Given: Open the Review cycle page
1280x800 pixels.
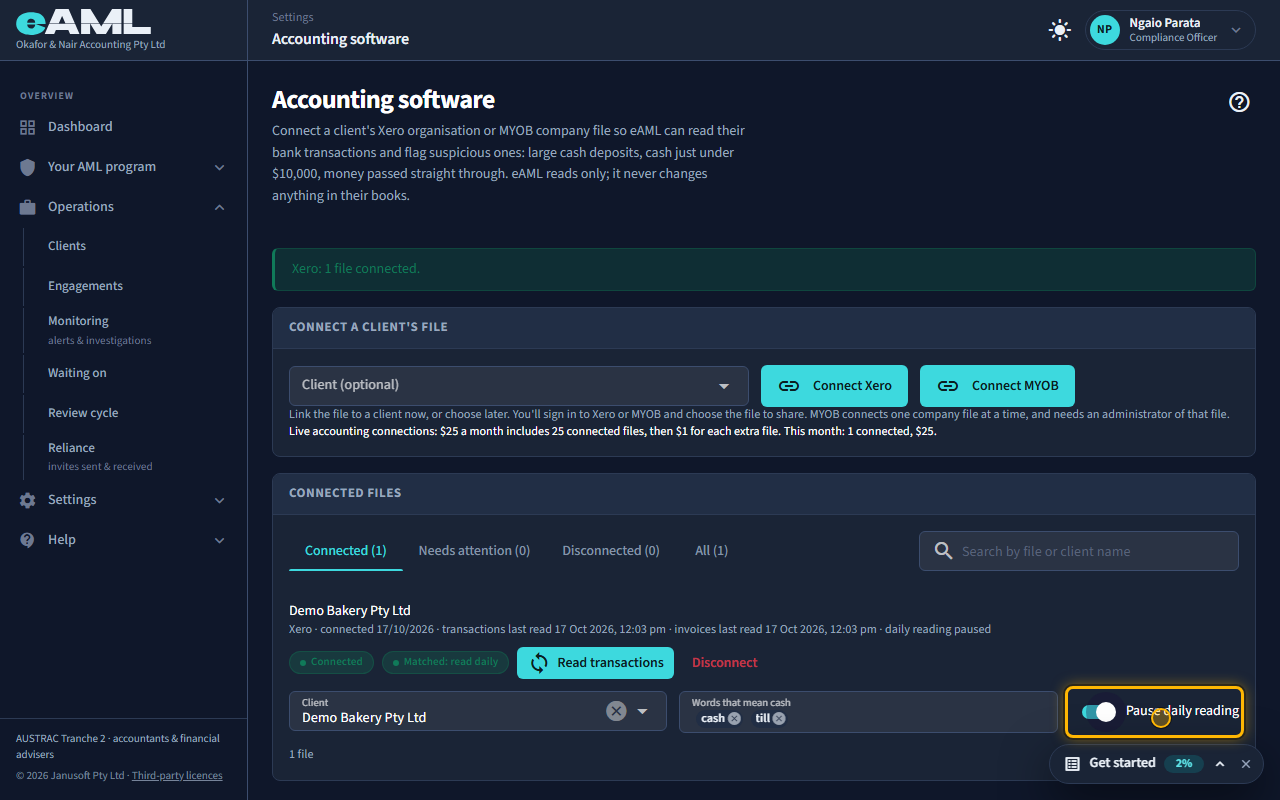Looking at the screenshot, I should click(x=83, y=413).
